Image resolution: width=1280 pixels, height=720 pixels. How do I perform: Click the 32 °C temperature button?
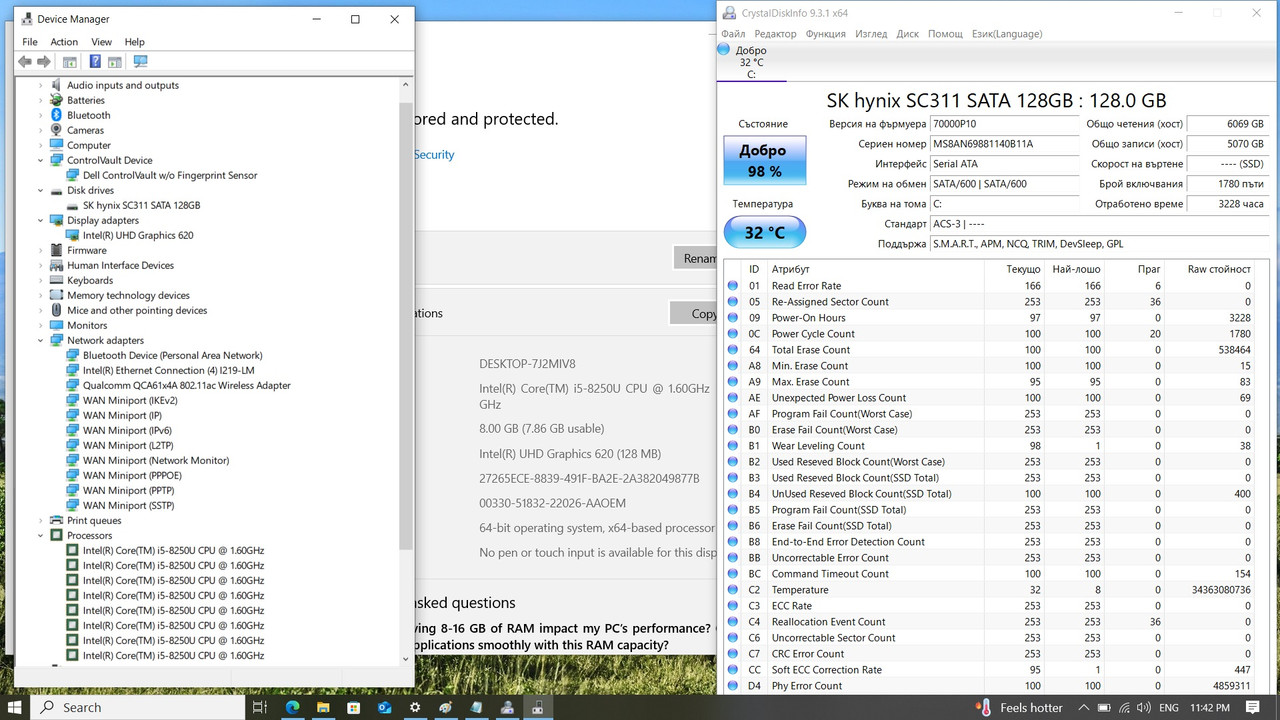click(764, 232)
